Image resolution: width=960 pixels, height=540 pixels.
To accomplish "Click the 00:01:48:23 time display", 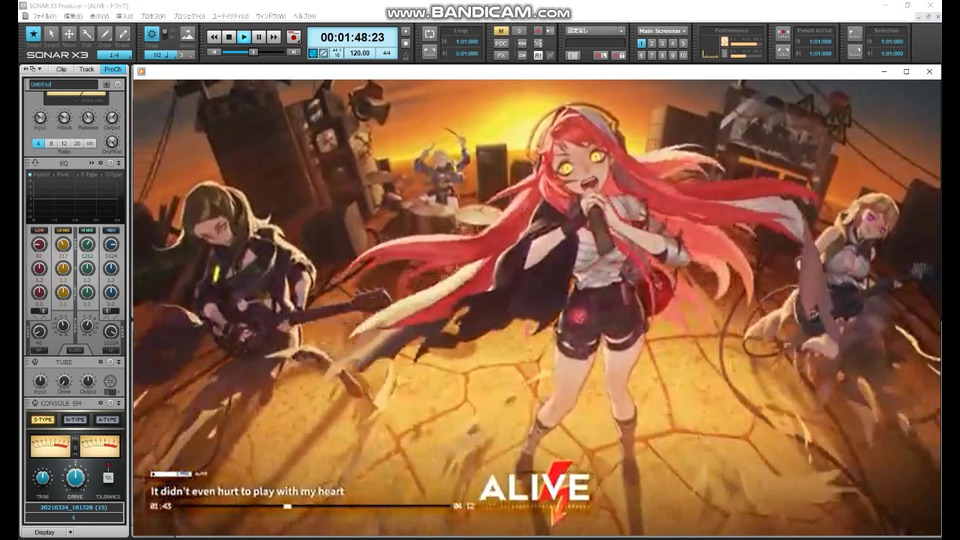I will (352, 37).
